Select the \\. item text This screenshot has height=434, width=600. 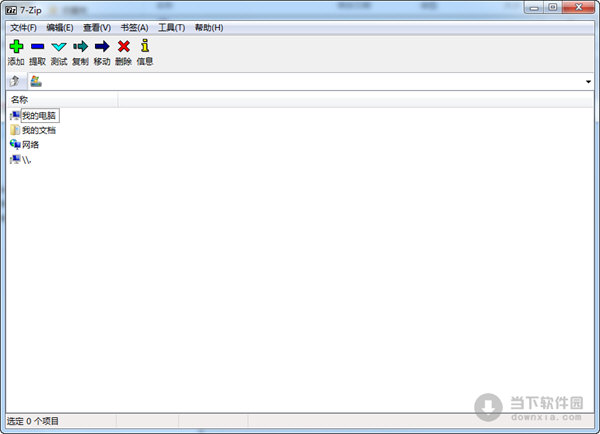pos(27,160)
